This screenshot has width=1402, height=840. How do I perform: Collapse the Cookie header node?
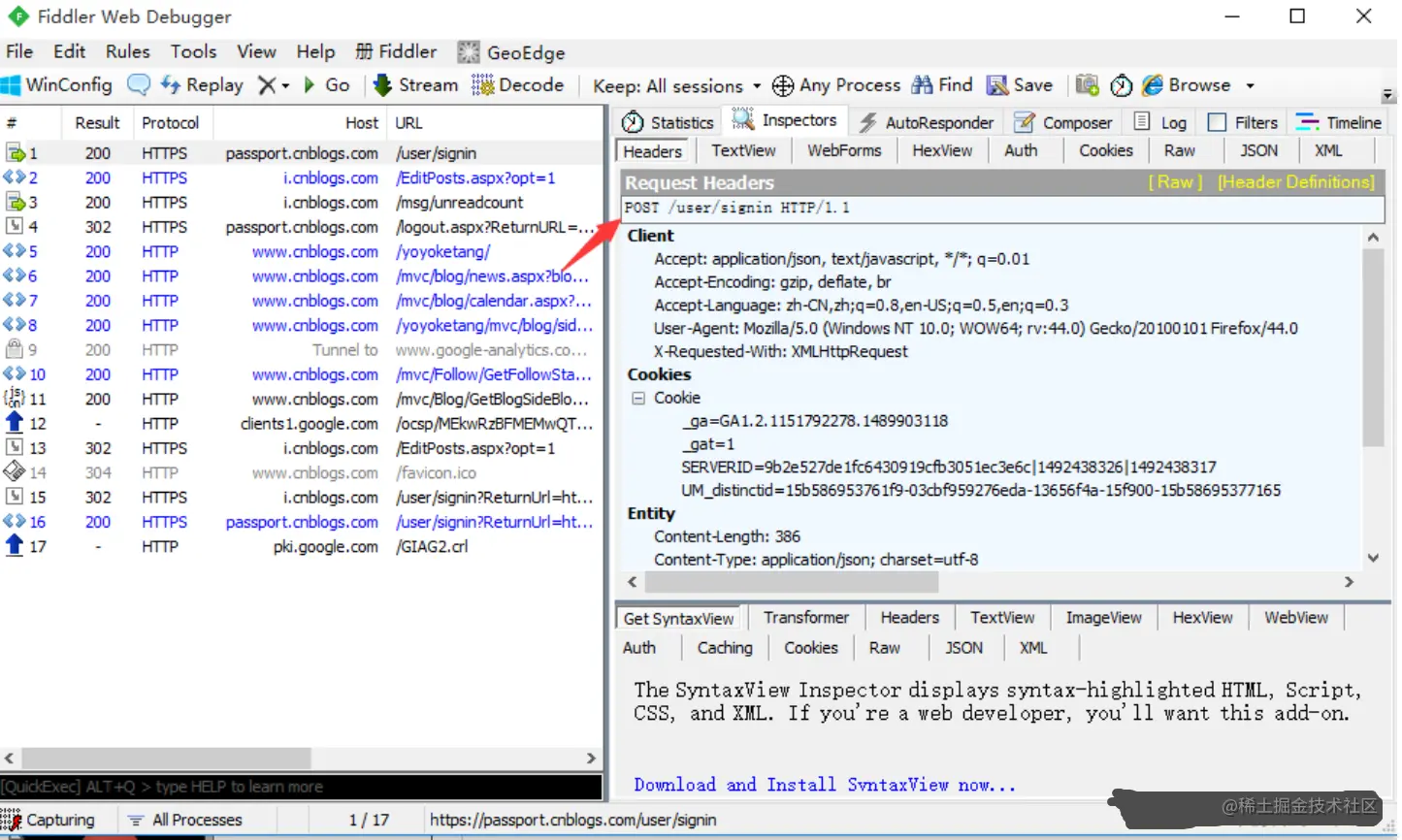click(x=638, y=398)
